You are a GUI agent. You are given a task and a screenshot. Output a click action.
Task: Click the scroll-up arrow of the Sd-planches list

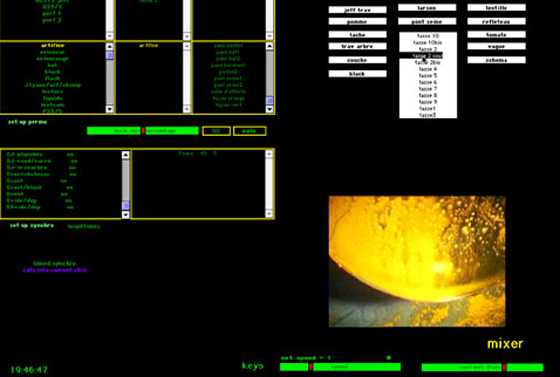click(x=125, y=155)
